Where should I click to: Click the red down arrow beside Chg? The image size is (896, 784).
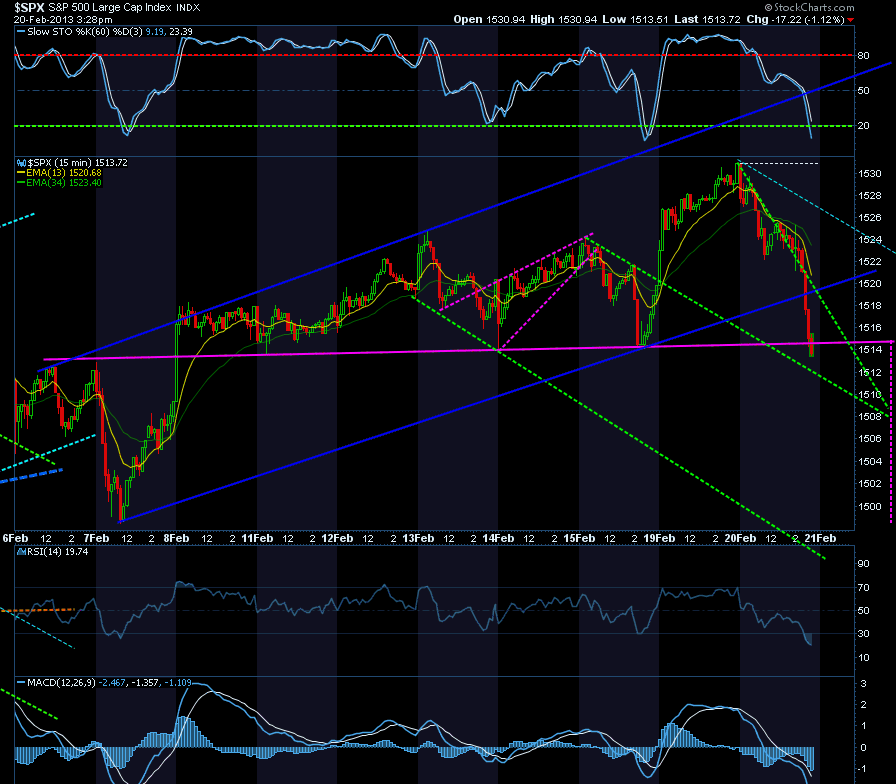click(x=851, y=20)
